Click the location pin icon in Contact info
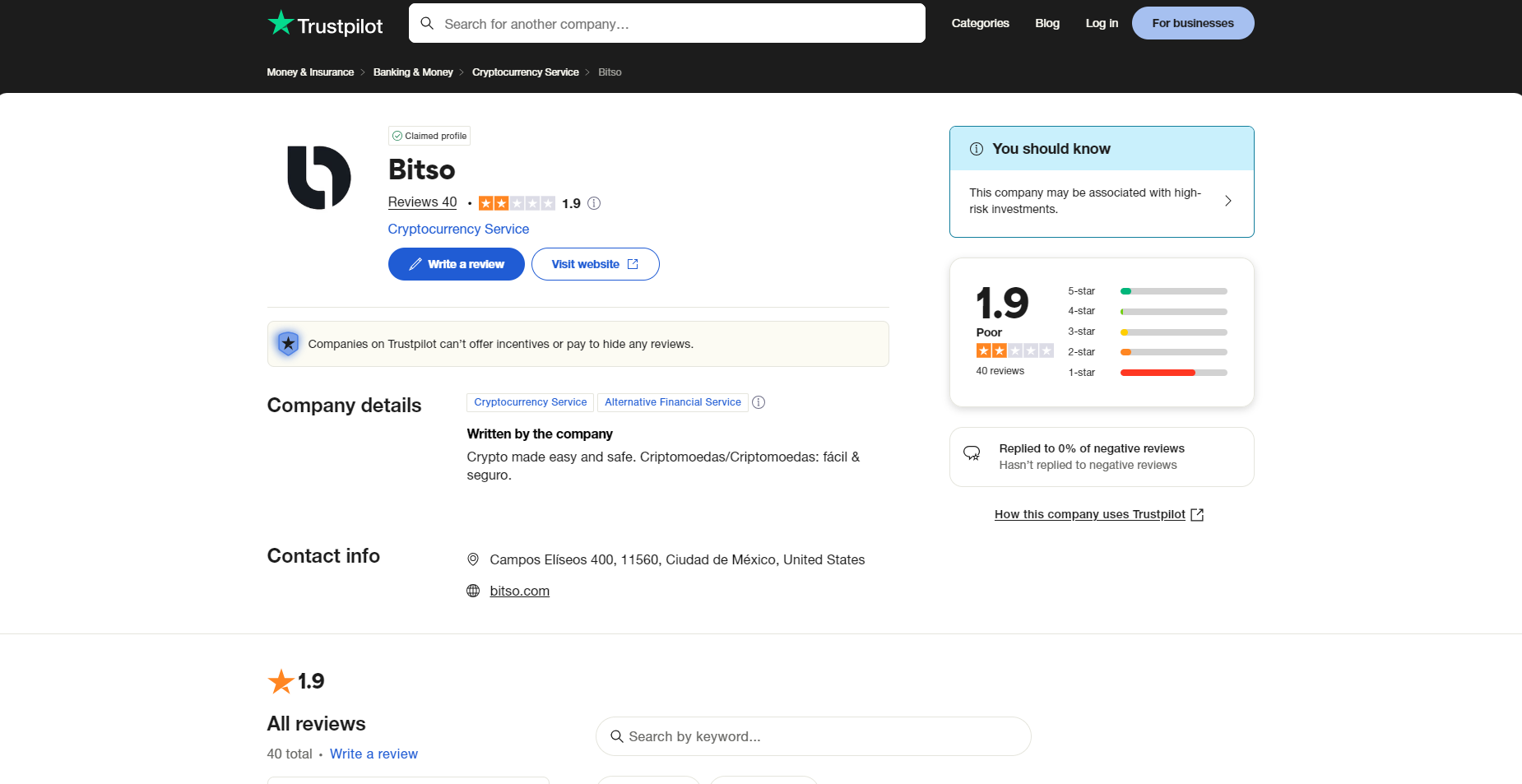1522x784 pixels. (x=473, y=559)
